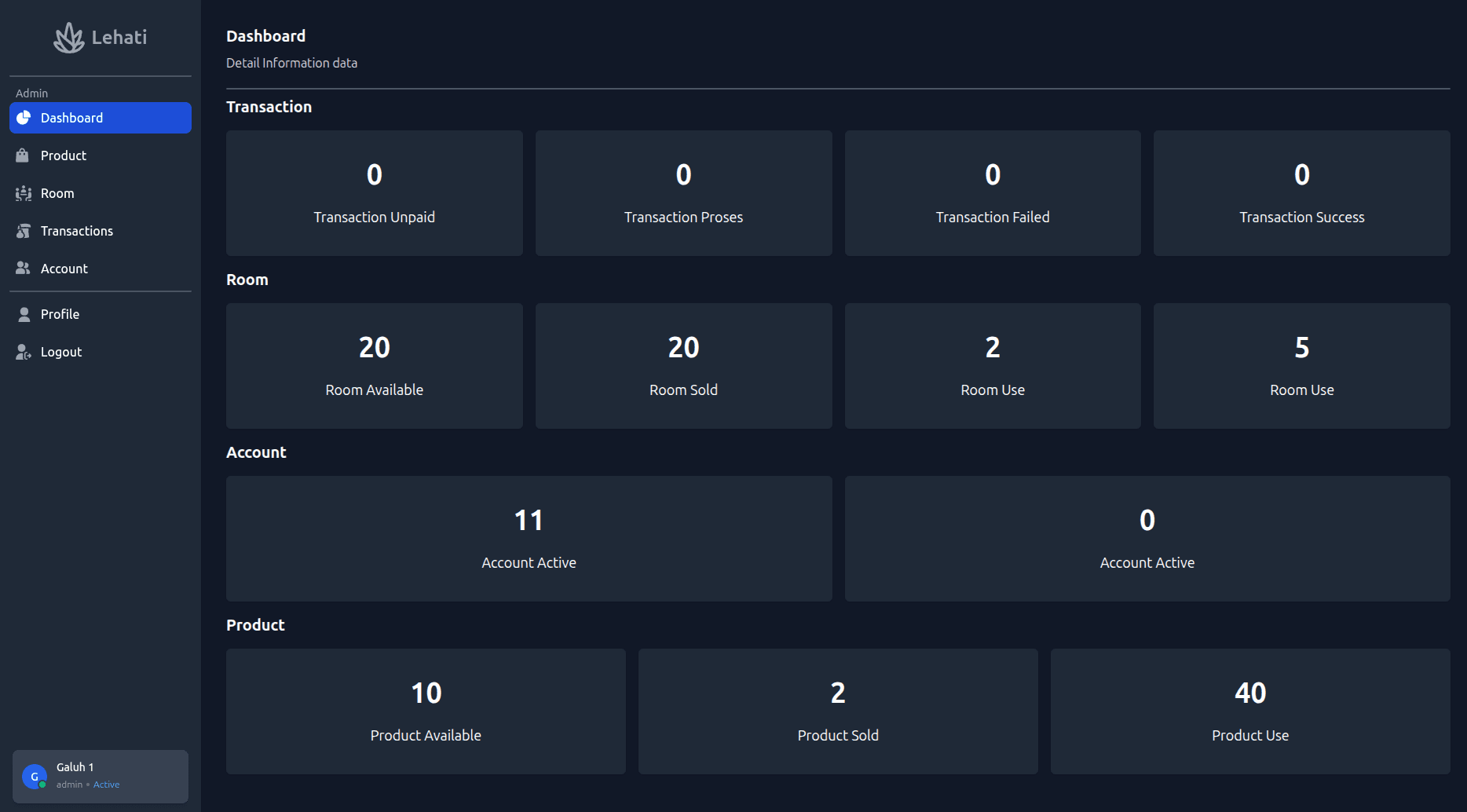This screenshot has width=1467, height=812.
Task: Click the Lehati lotus logo icon
Action: click(x=69, y=38)
